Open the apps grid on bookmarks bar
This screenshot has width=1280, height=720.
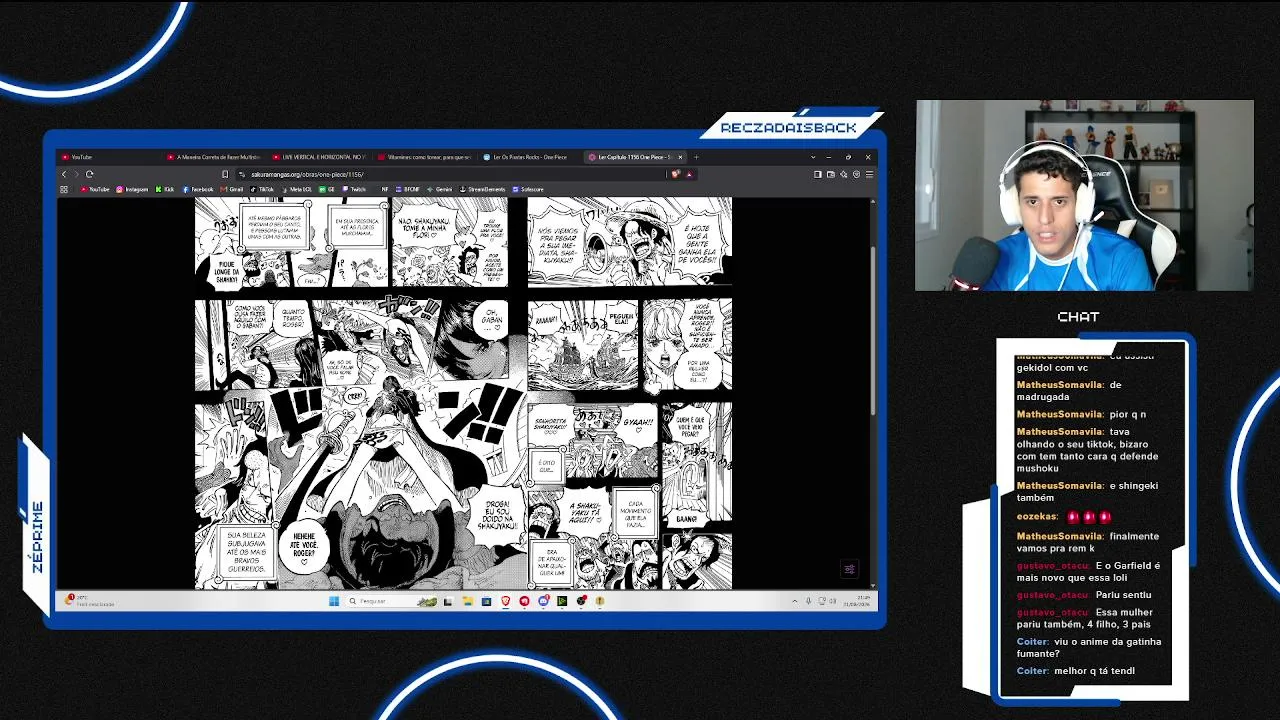64,189
